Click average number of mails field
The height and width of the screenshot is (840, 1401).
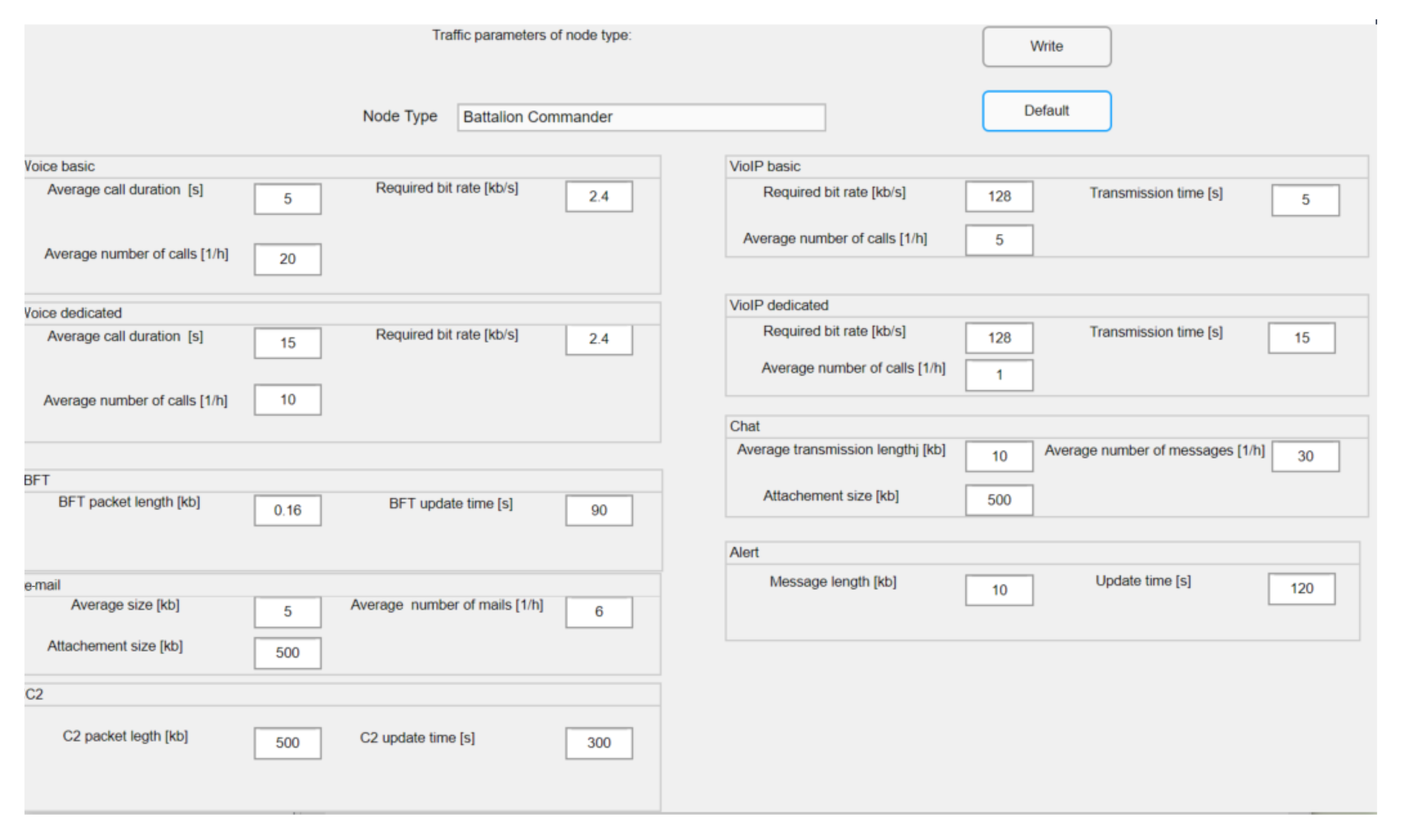tap(599, 611)
